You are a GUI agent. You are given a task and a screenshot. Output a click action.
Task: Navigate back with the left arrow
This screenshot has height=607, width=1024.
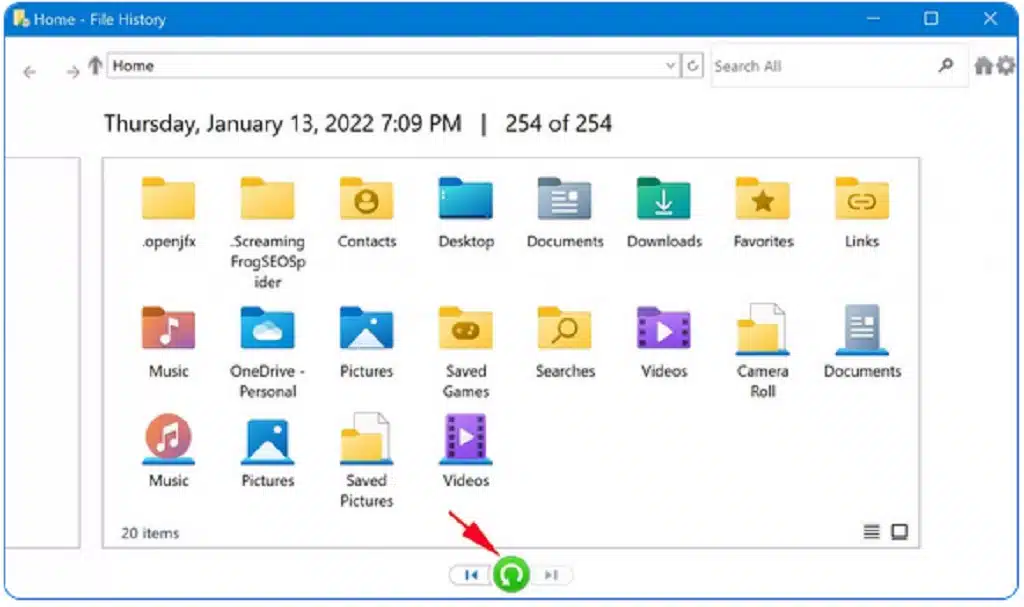pyautogui.click(x=29, y=71)
